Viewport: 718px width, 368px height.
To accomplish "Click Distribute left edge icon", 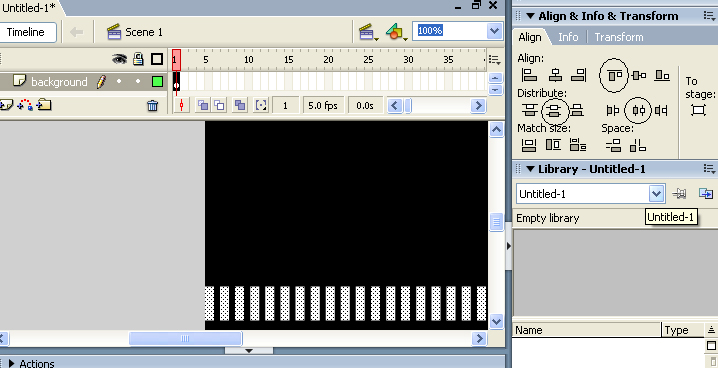I will [613, 110].
